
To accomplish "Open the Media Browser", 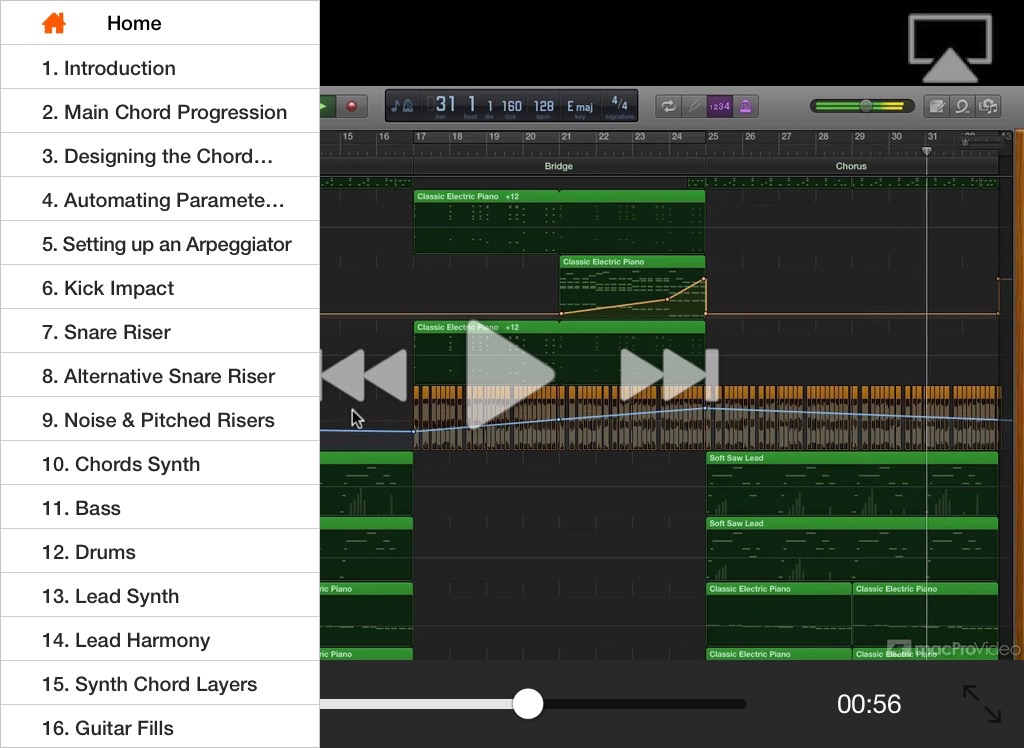I will 989,106.
